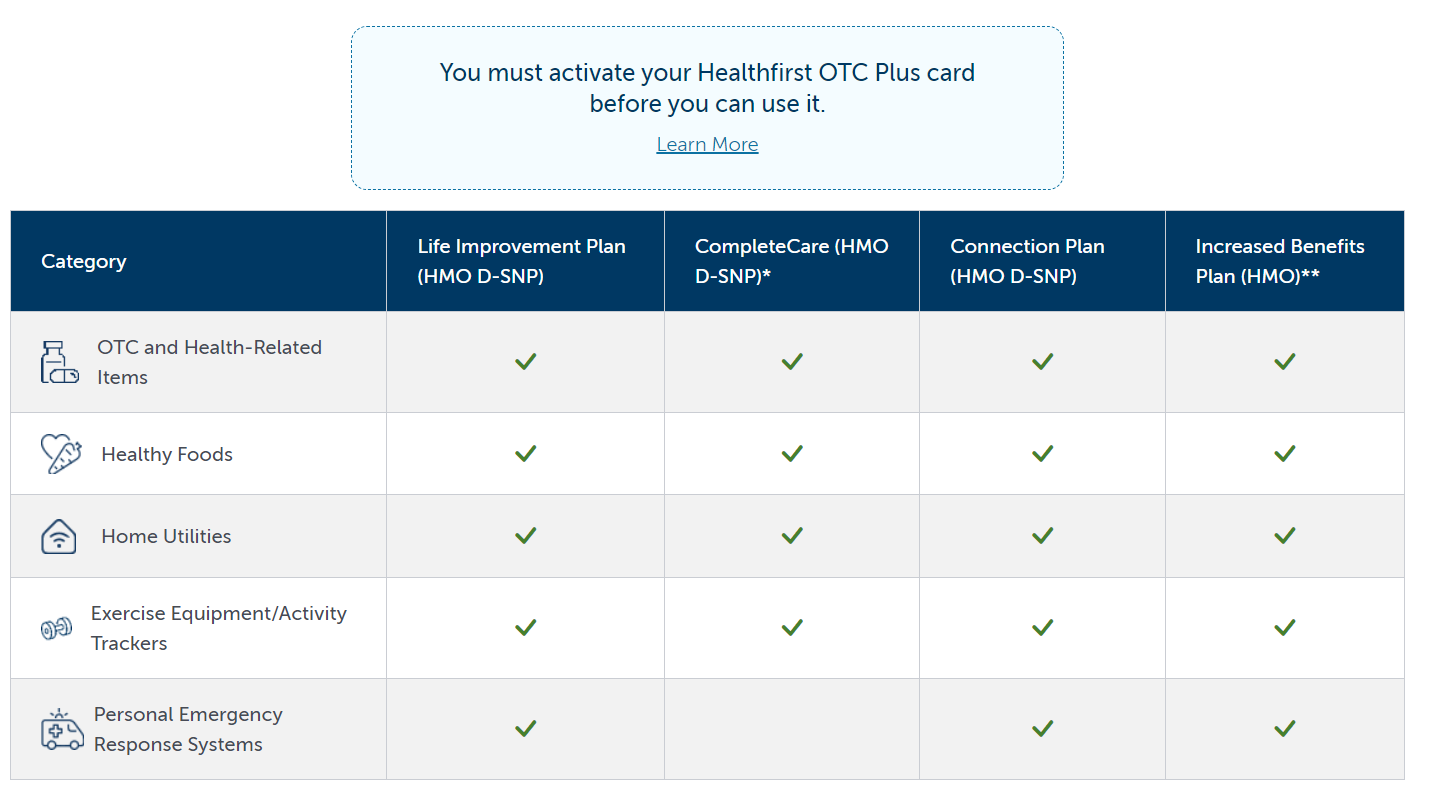Select the Life Improvement Plan column header
The width and height of the screenshot is (1450, 798).
click(525, 261)
